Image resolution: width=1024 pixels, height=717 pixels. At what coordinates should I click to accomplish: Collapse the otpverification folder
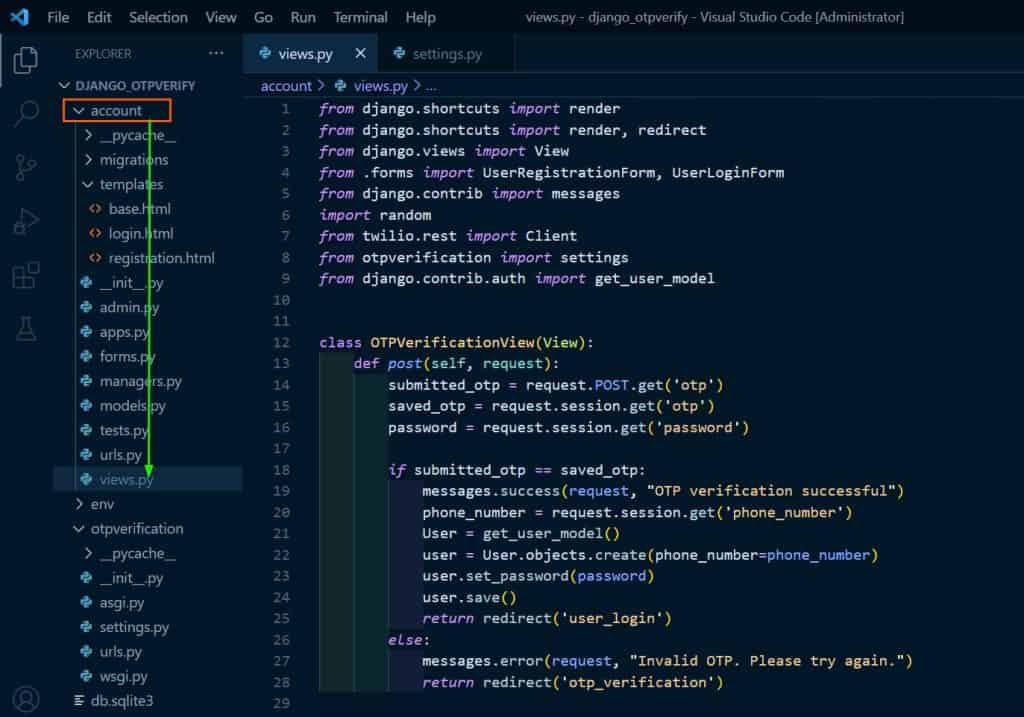[79, 528]
